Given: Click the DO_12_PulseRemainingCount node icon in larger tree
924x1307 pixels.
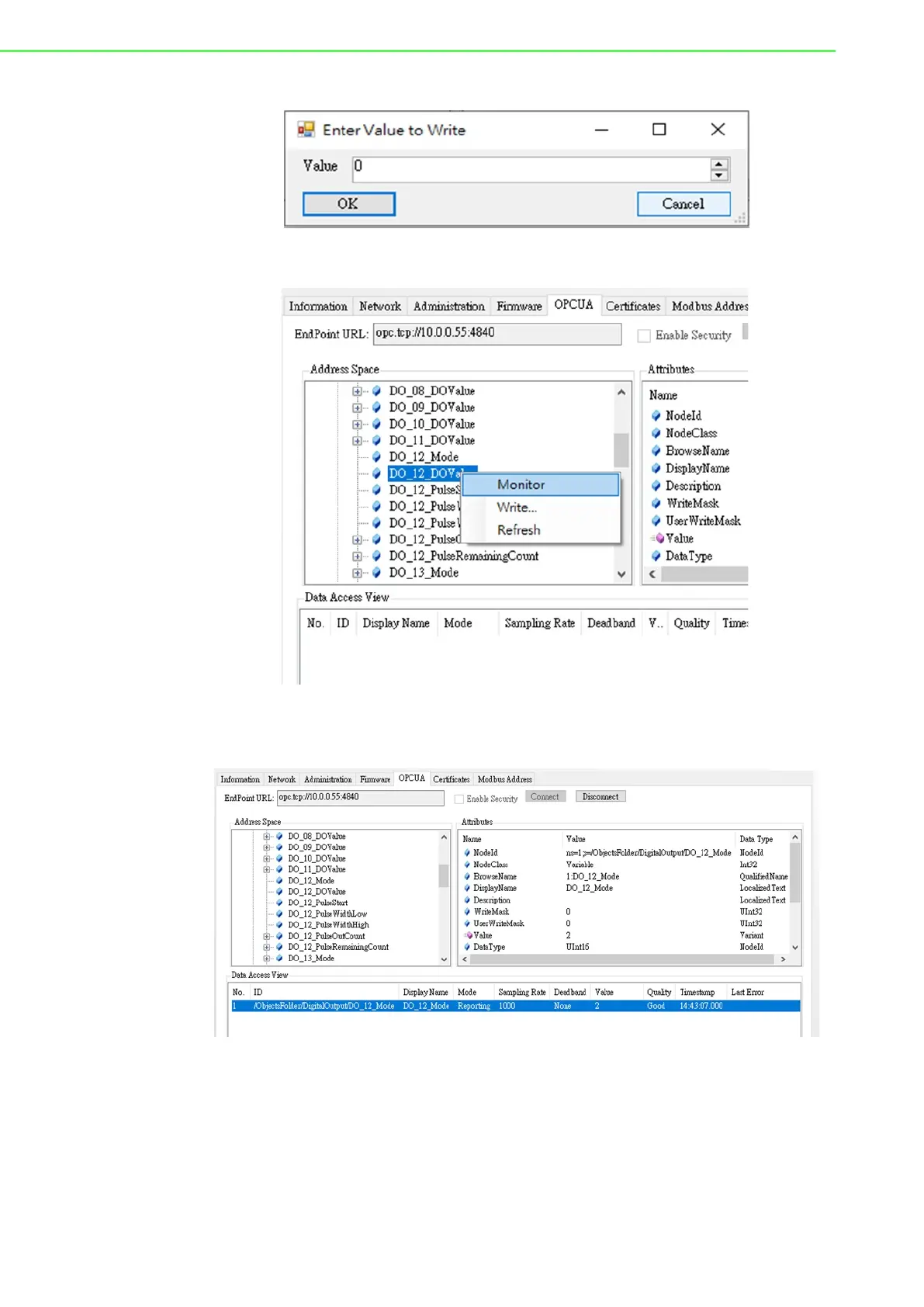Looking at the screenshot, I should click(x=376, y=556).
